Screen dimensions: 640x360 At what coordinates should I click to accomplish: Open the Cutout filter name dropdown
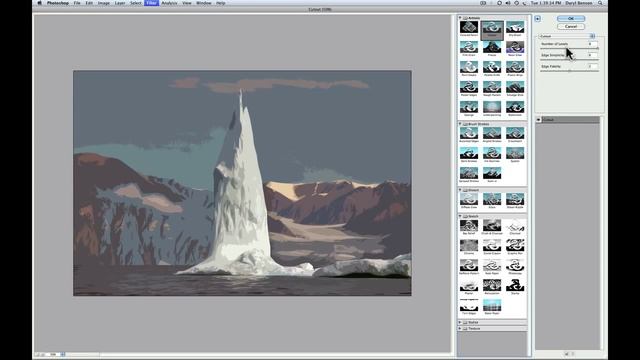[567, 36]
